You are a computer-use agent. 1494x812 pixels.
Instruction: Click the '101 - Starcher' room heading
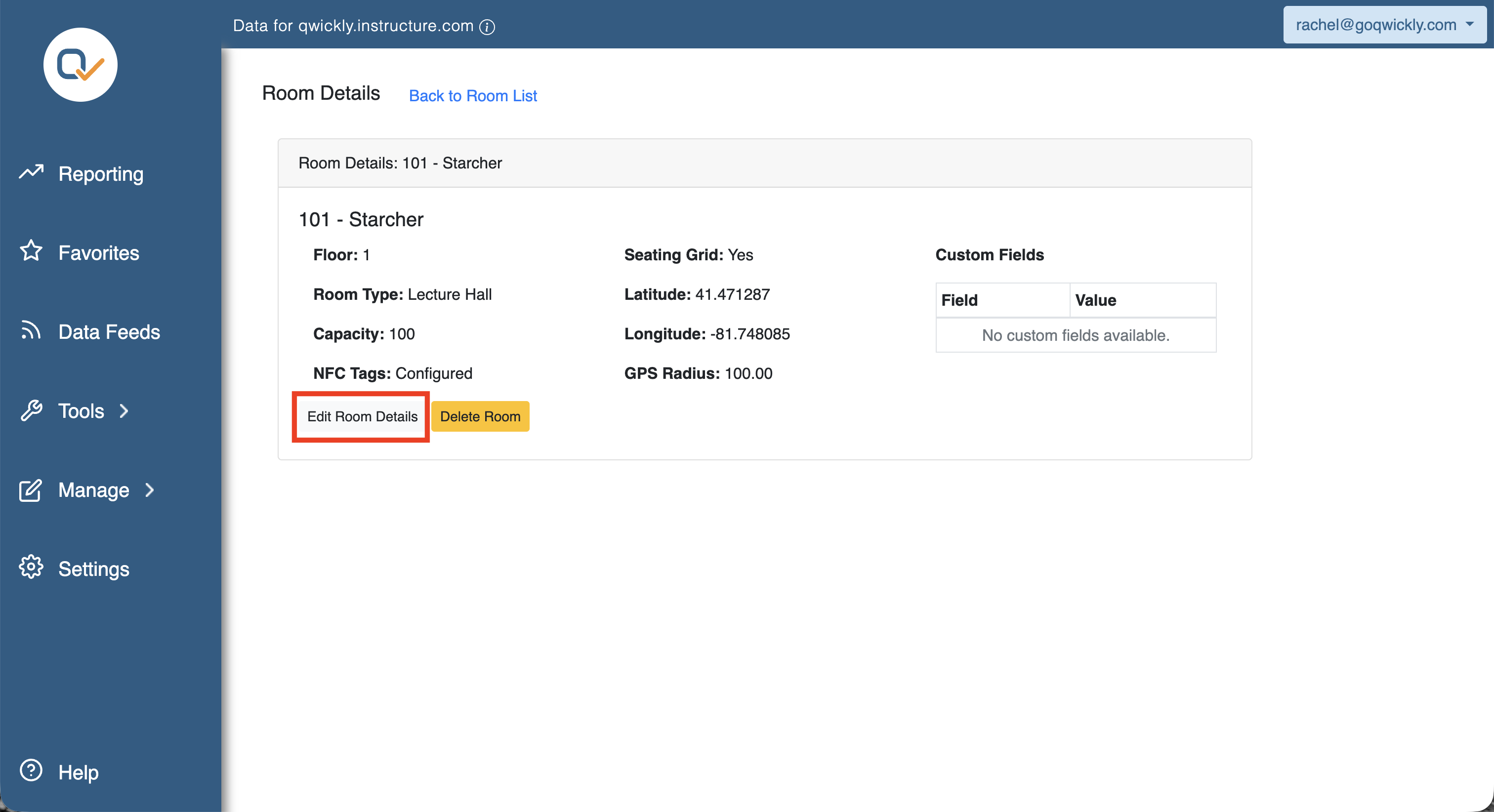point(361,220)
